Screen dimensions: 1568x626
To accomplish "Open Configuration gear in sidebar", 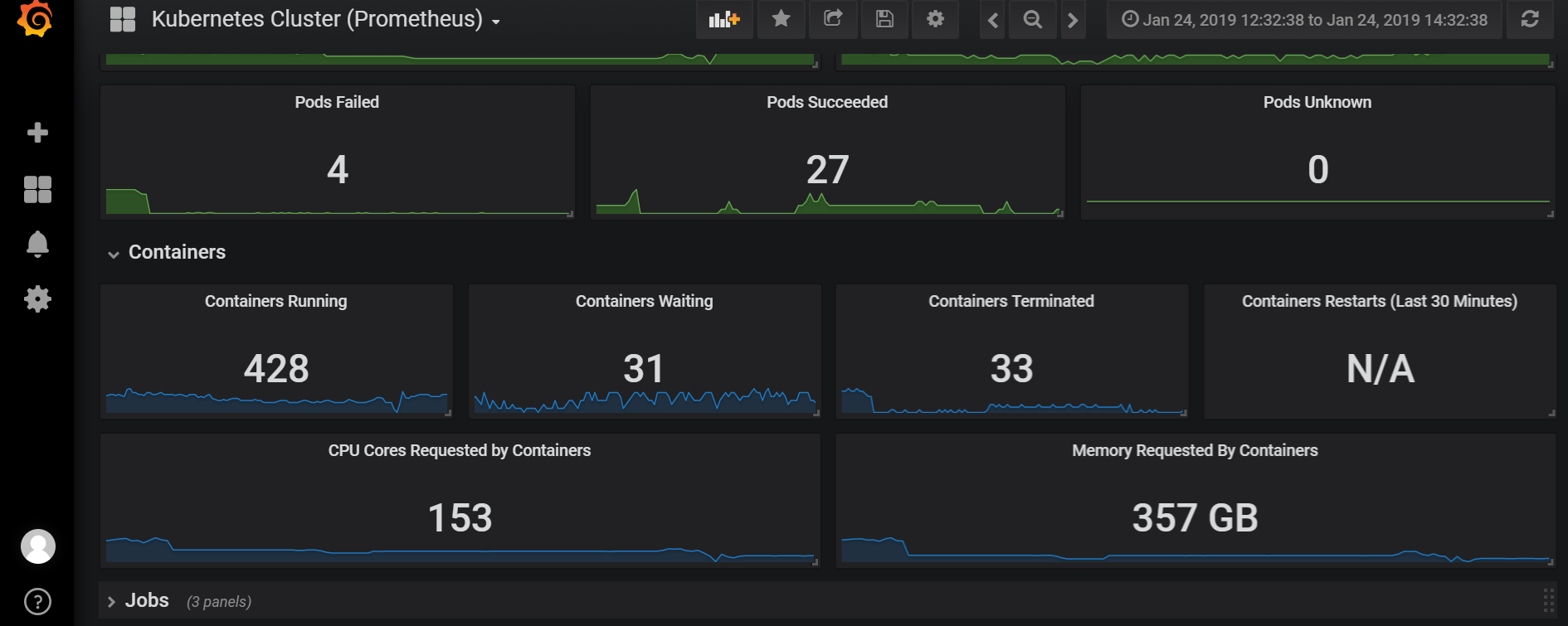I will coord(37,298).
